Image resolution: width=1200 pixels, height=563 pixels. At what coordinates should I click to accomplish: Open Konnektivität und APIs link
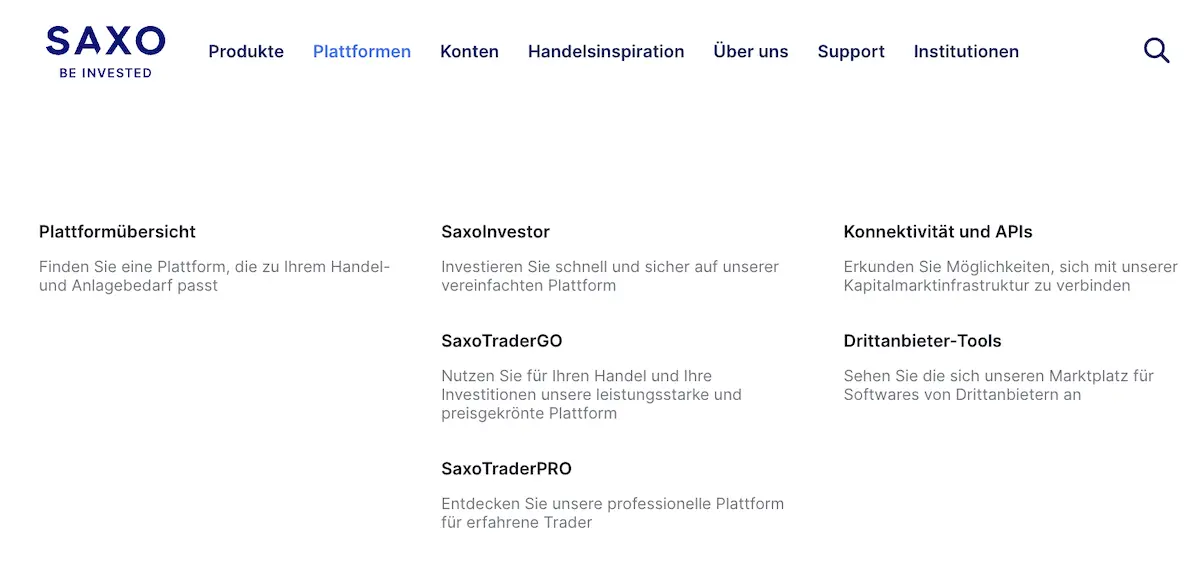tap(938, 231)
